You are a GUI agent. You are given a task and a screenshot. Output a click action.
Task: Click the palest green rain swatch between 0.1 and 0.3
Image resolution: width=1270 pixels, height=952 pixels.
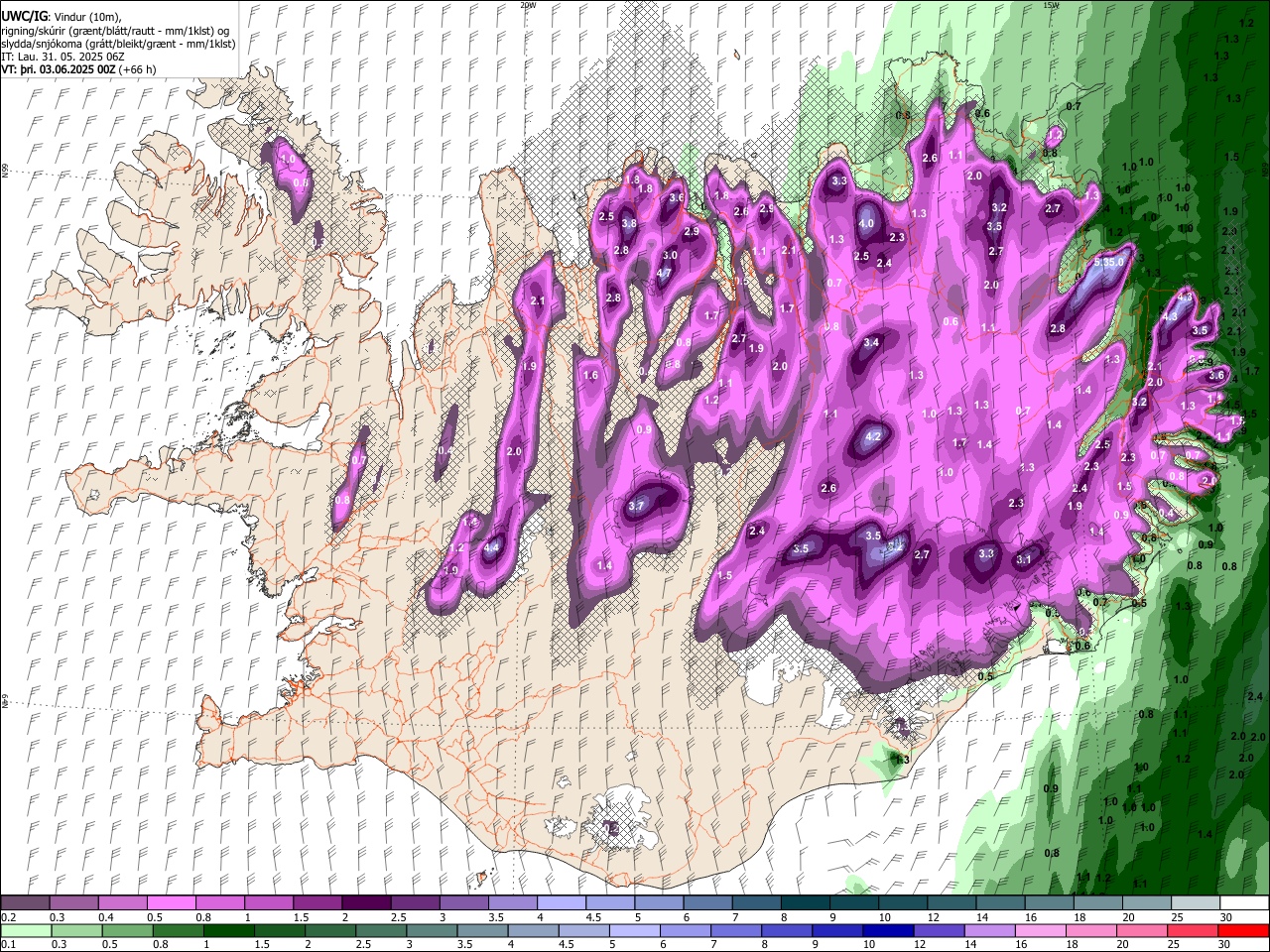coord(26,930)
